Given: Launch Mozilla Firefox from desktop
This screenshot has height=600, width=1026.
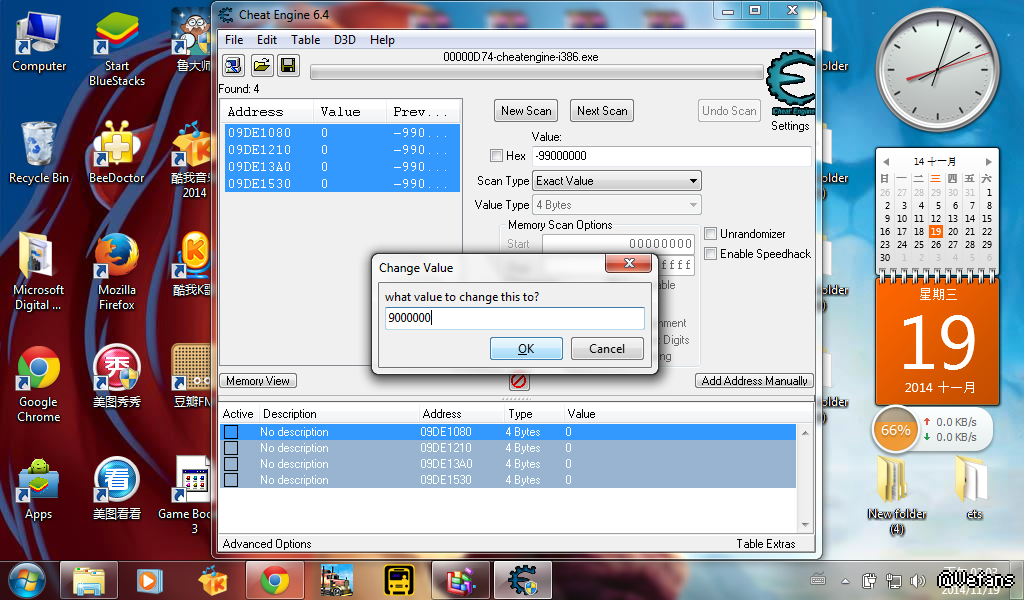Looking at the screenshot, I should [x=116, y=272].
